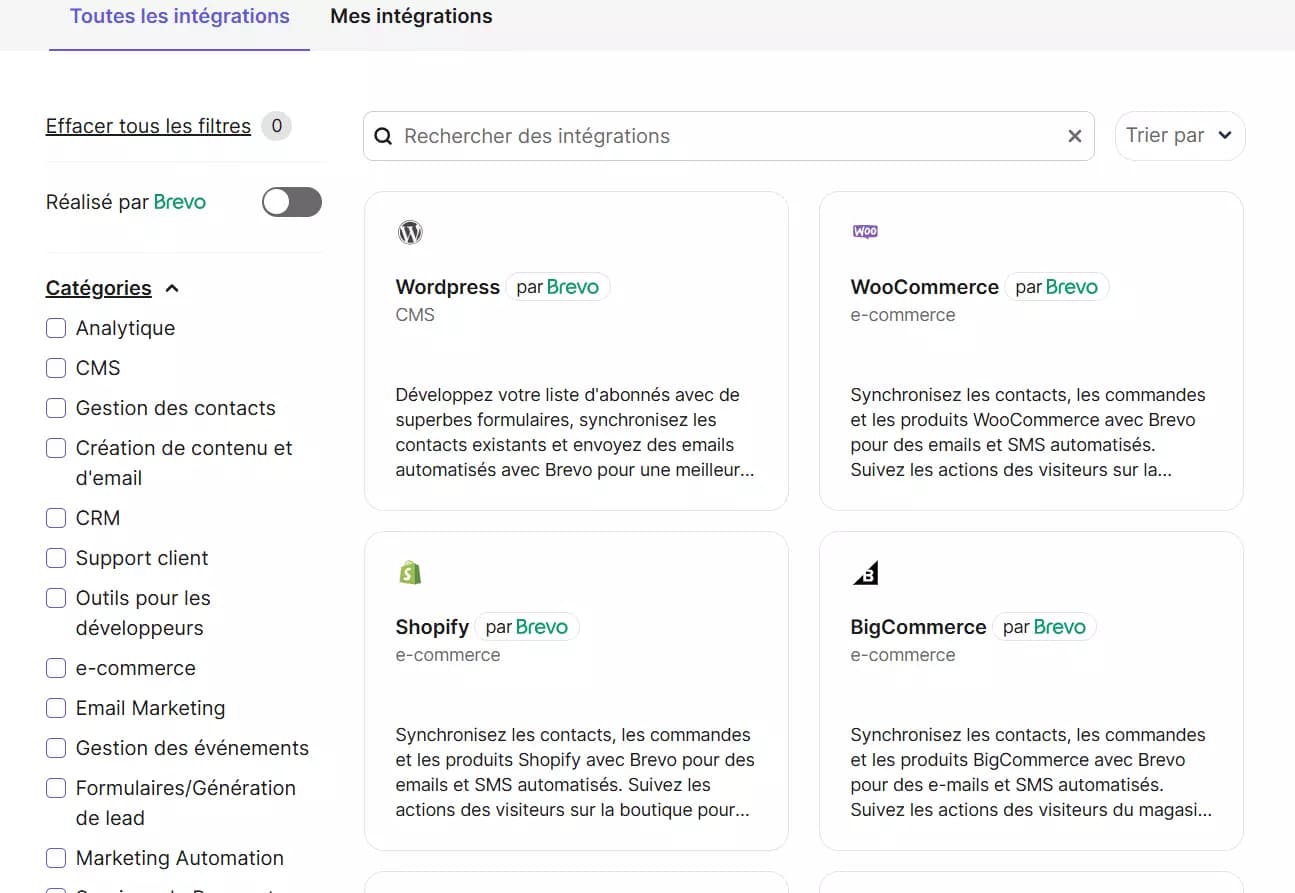Click the WooCommerce logo icon
1295x893 pixels.
coord(865,231)
